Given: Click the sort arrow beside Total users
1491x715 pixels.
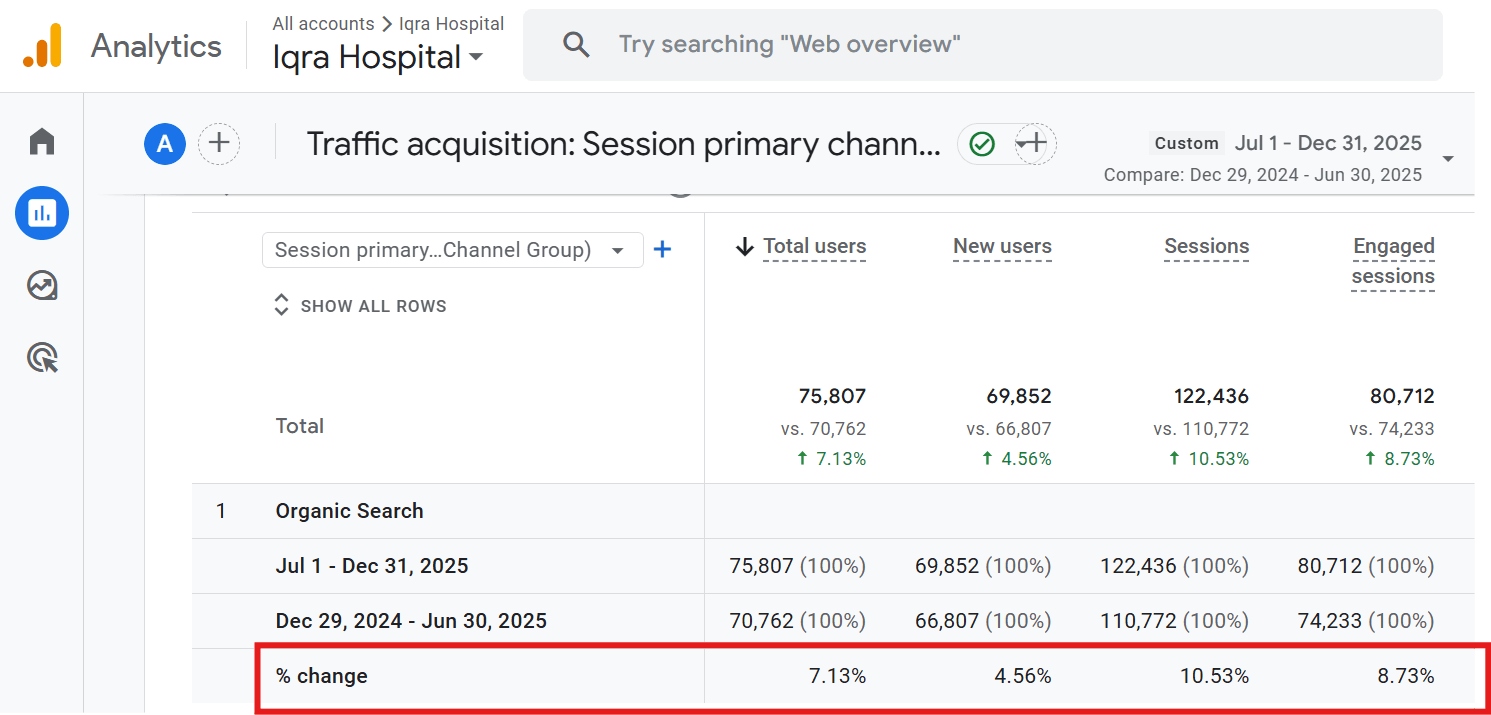Looking at the screenshot, I should point(744,247).
